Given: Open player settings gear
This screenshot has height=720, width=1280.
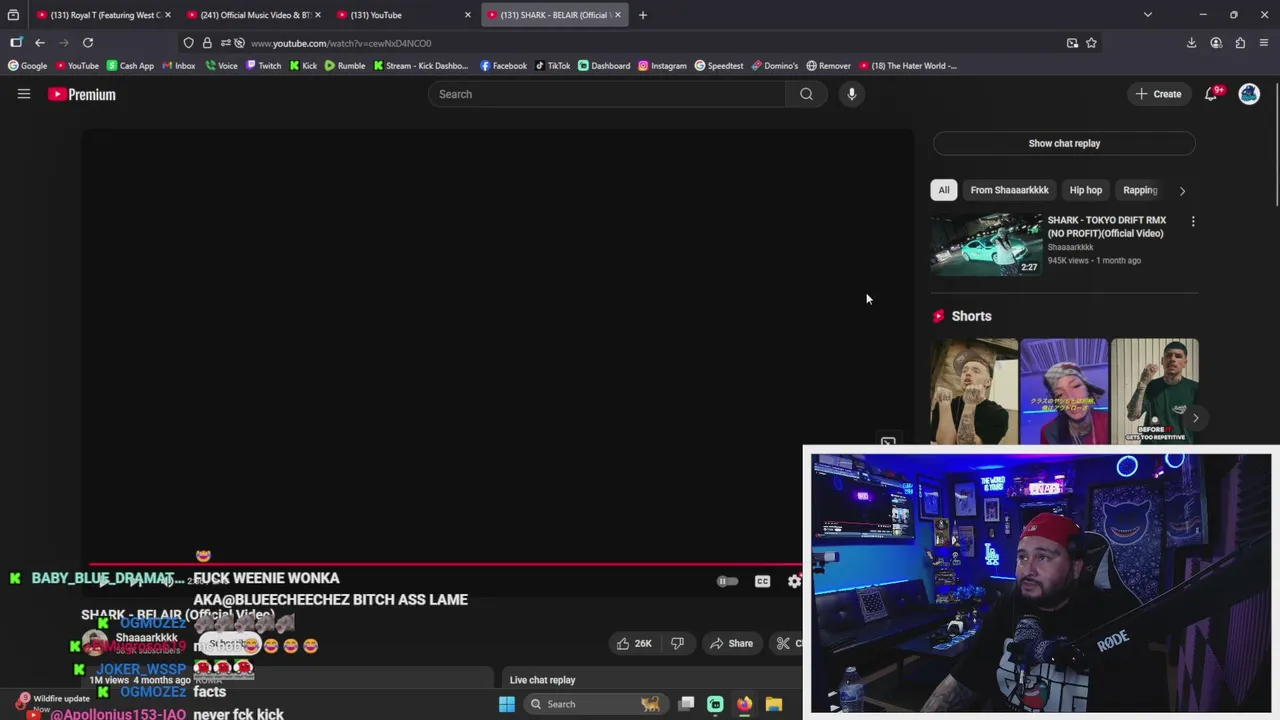Looking at the screenshot, I should click(x=794, y=581).
